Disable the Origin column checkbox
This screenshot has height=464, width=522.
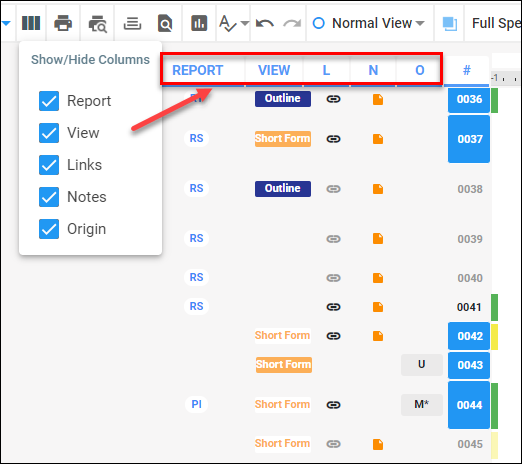point(49,229)
